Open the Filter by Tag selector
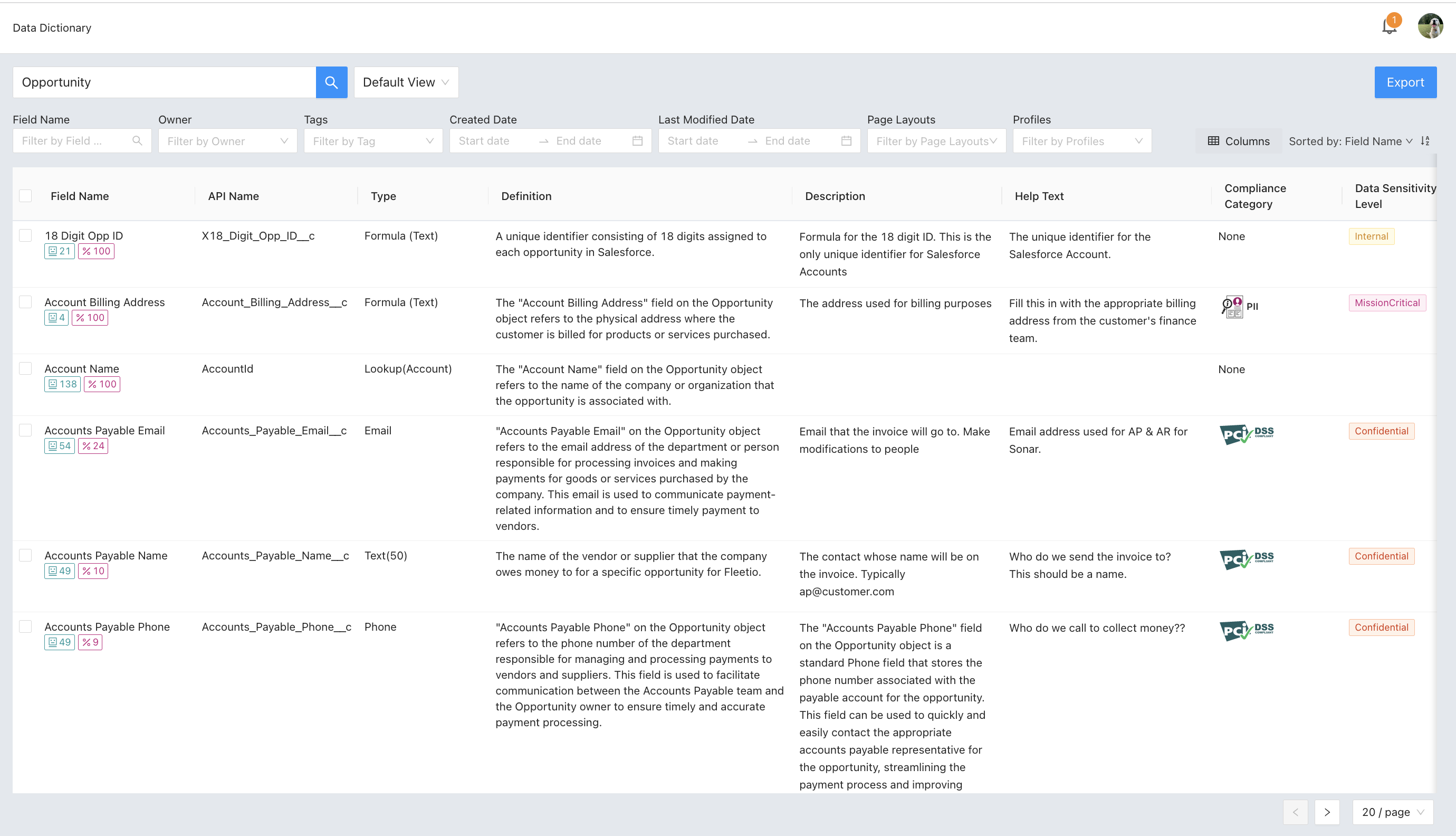This screenshot has width=1456, height=836. point(373,141)
